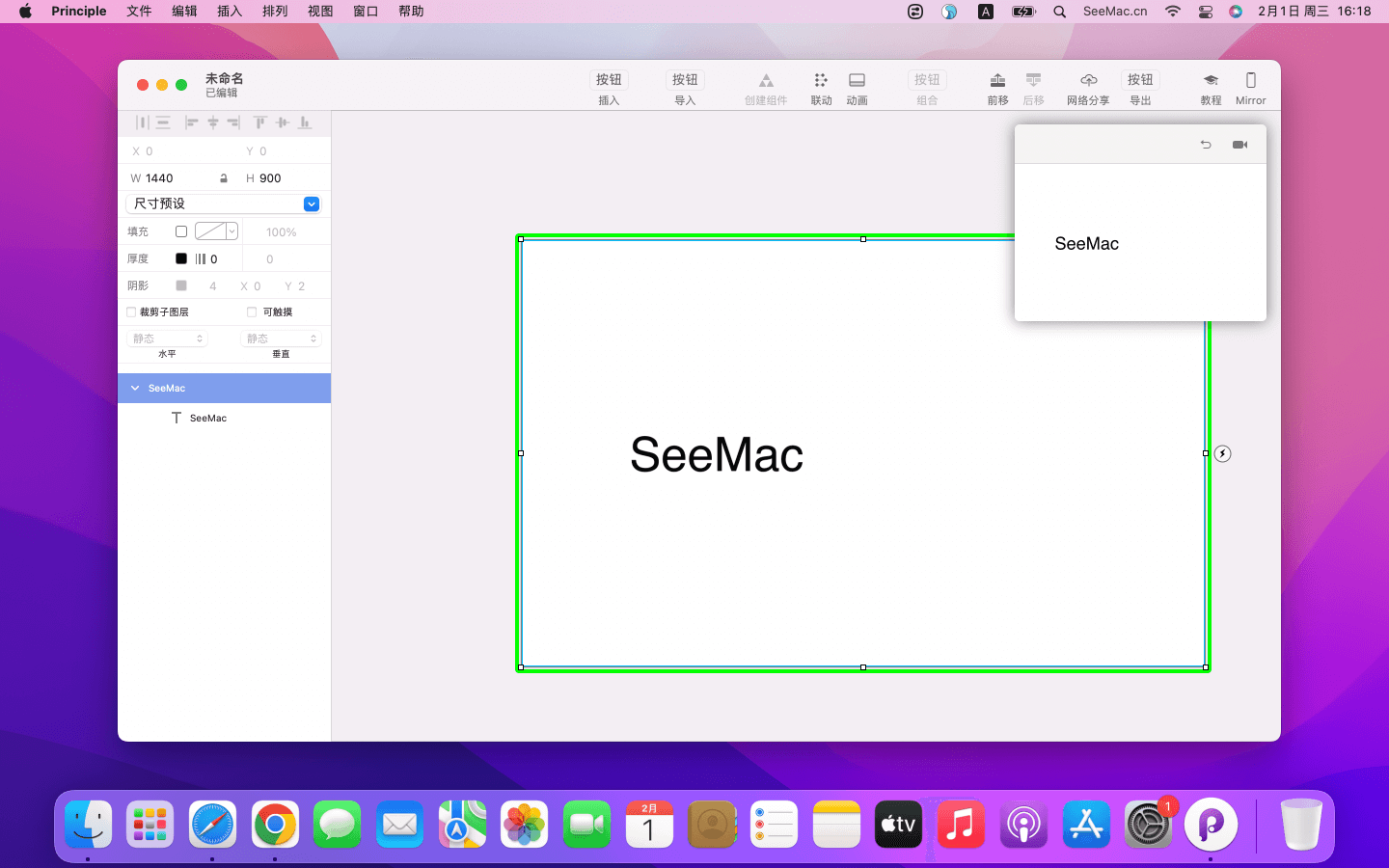Open the 水平 horizontal 静态 dropdown

(x=168, y=339)
